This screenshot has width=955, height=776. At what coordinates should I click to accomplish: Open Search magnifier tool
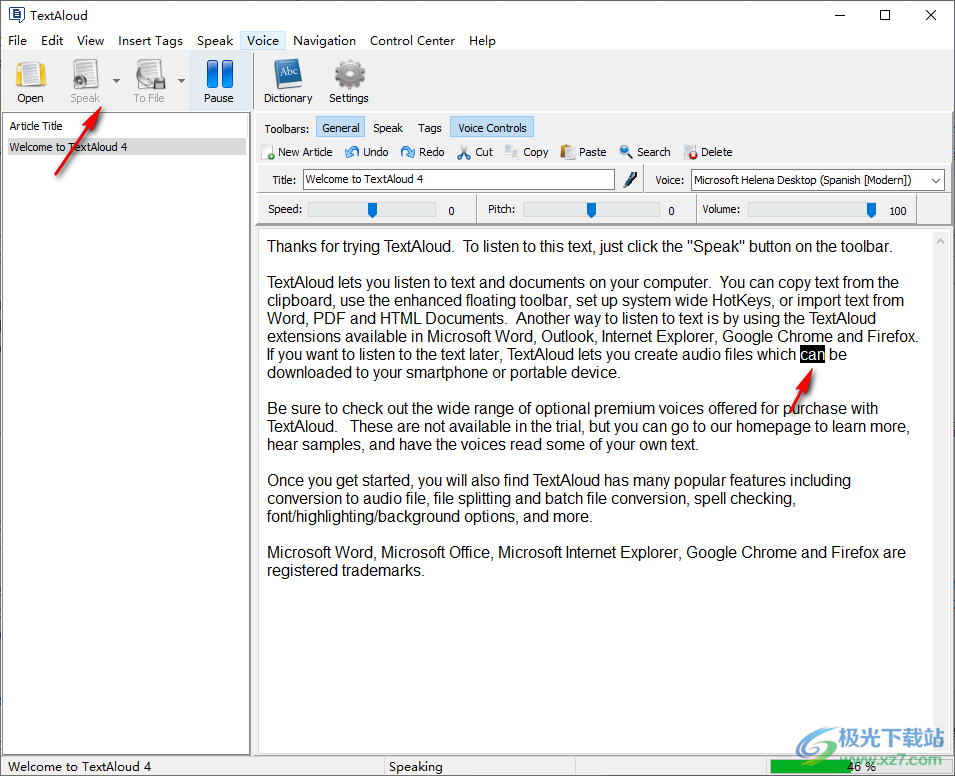pyautogui.click(x=626, y=152)
